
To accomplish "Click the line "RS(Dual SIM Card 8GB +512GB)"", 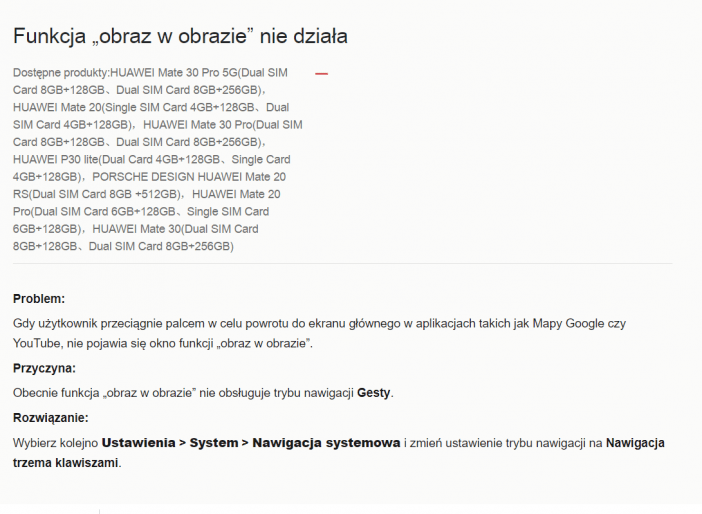I will coord(98,194).
